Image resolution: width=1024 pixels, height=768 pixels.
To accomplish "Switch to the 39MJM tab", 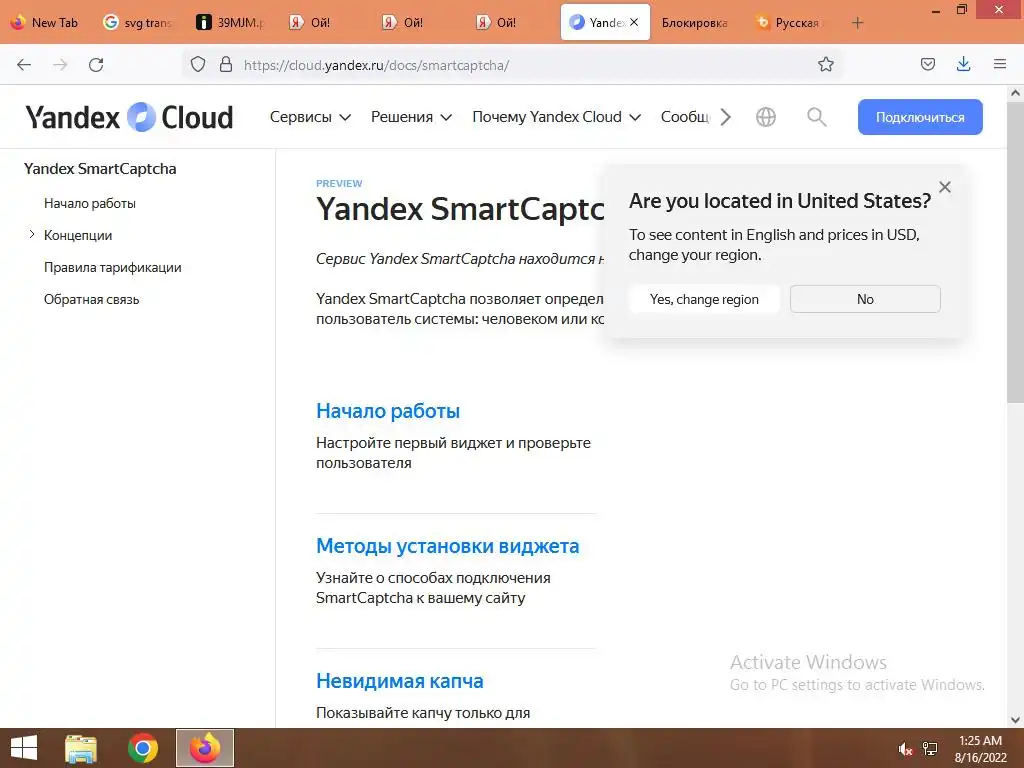I will point(231,23).
